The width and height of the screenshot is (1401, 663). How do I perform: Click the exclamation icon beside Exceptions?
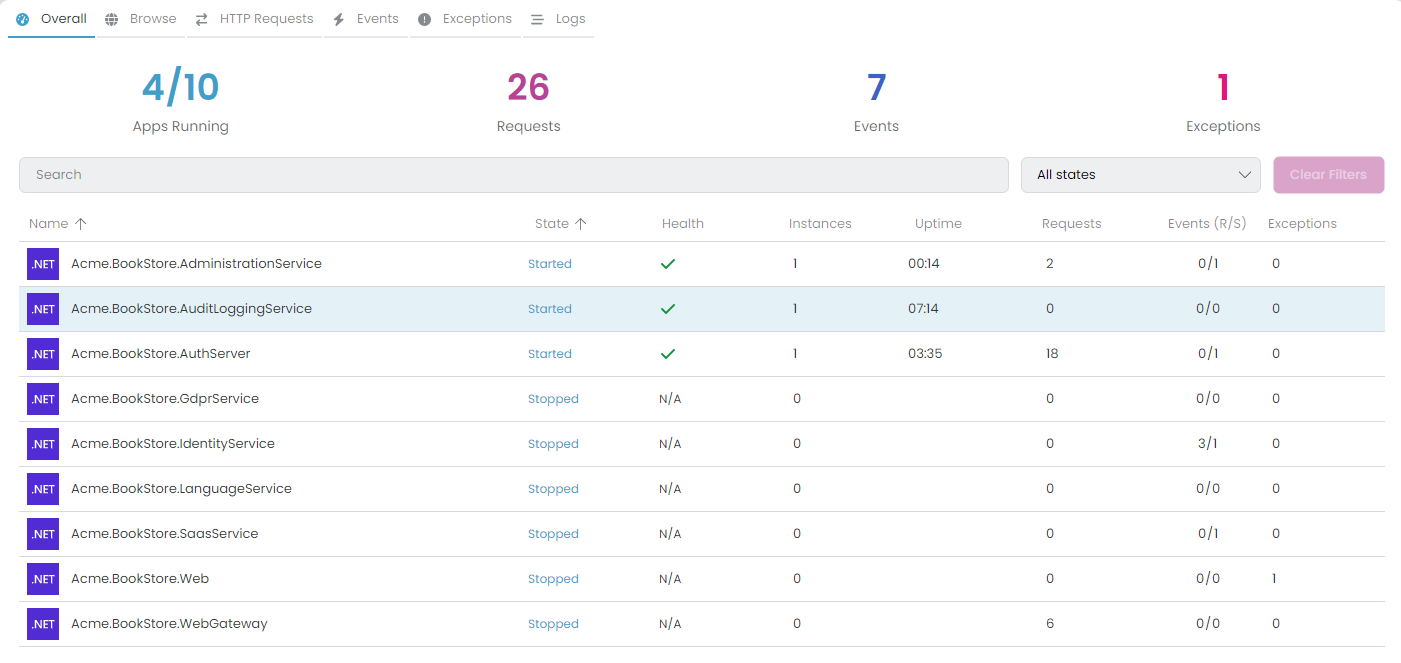(x=425, y=19)
